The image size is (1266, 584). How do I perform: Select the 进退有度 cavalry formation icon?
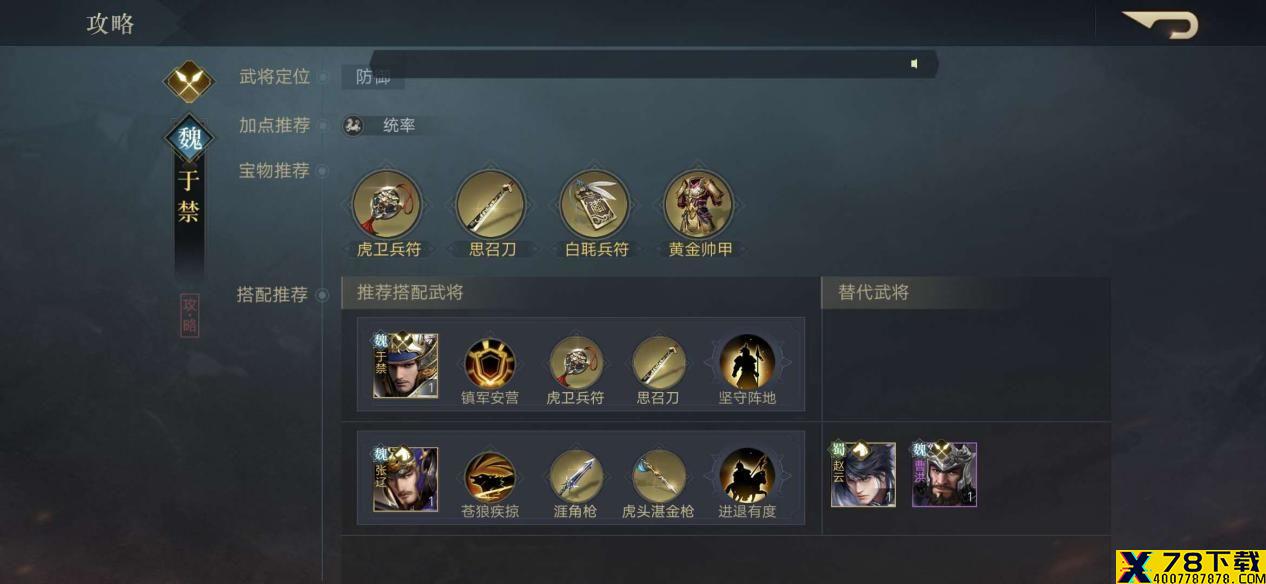point(747,475)
